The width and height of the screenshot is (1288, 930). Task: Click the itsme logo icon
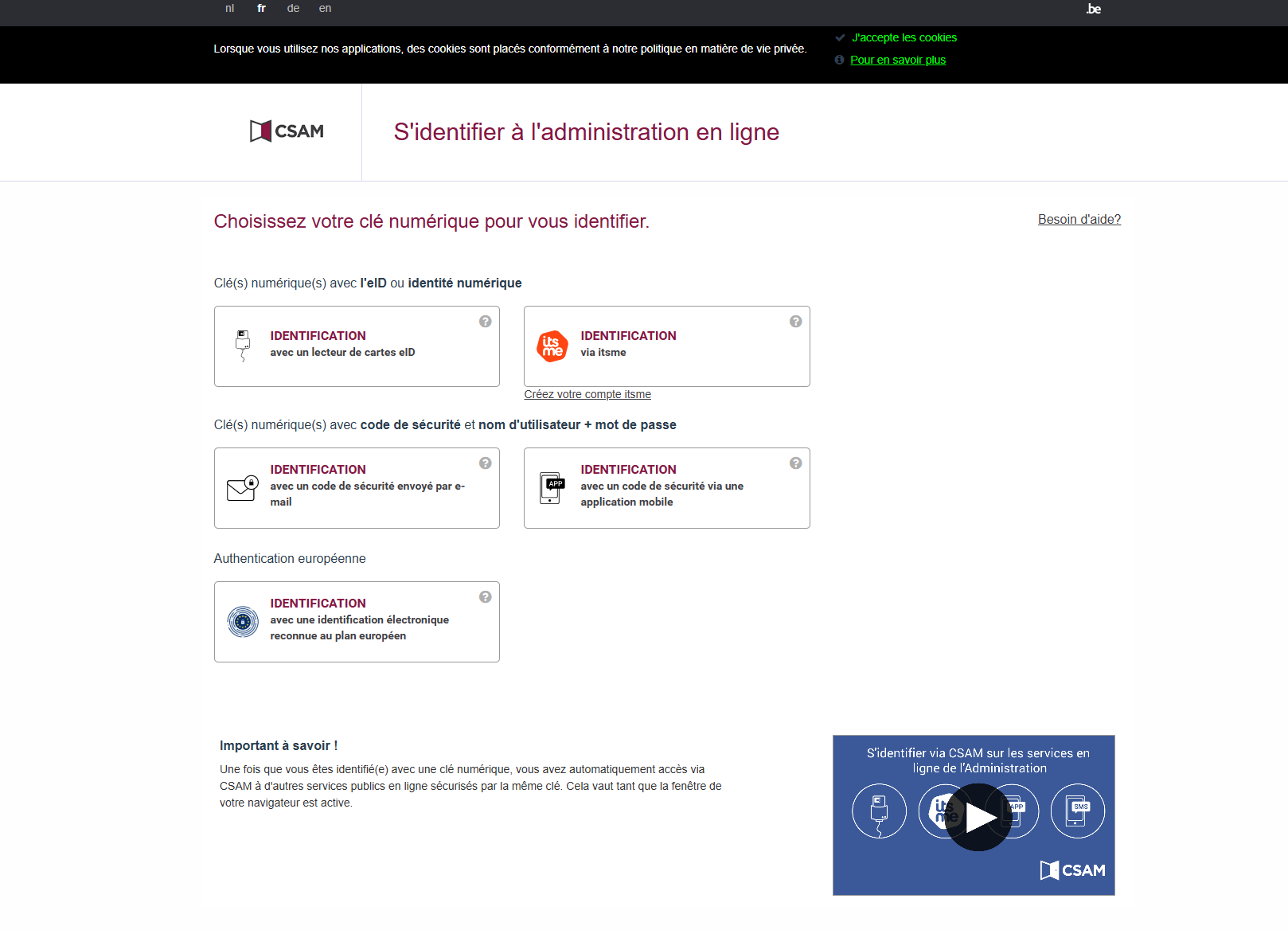[552, 346]
